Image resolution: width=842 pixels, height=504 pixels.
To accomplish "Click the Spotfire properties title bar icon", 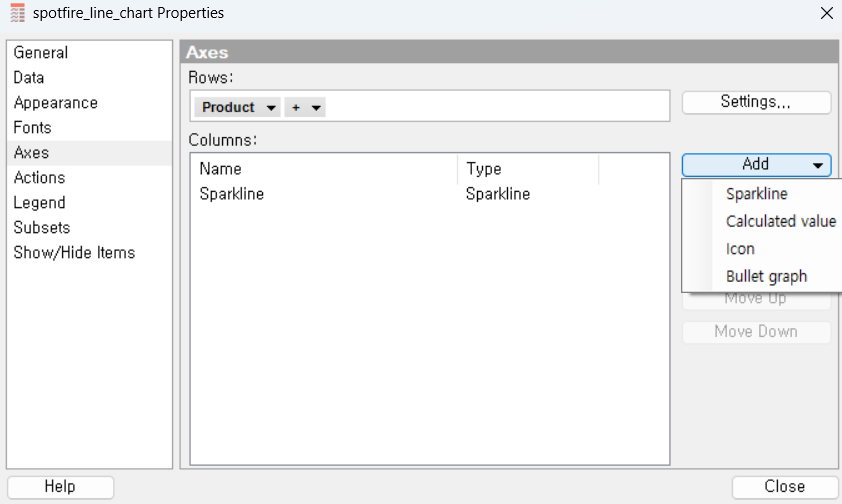I will (x=17, y=13).
